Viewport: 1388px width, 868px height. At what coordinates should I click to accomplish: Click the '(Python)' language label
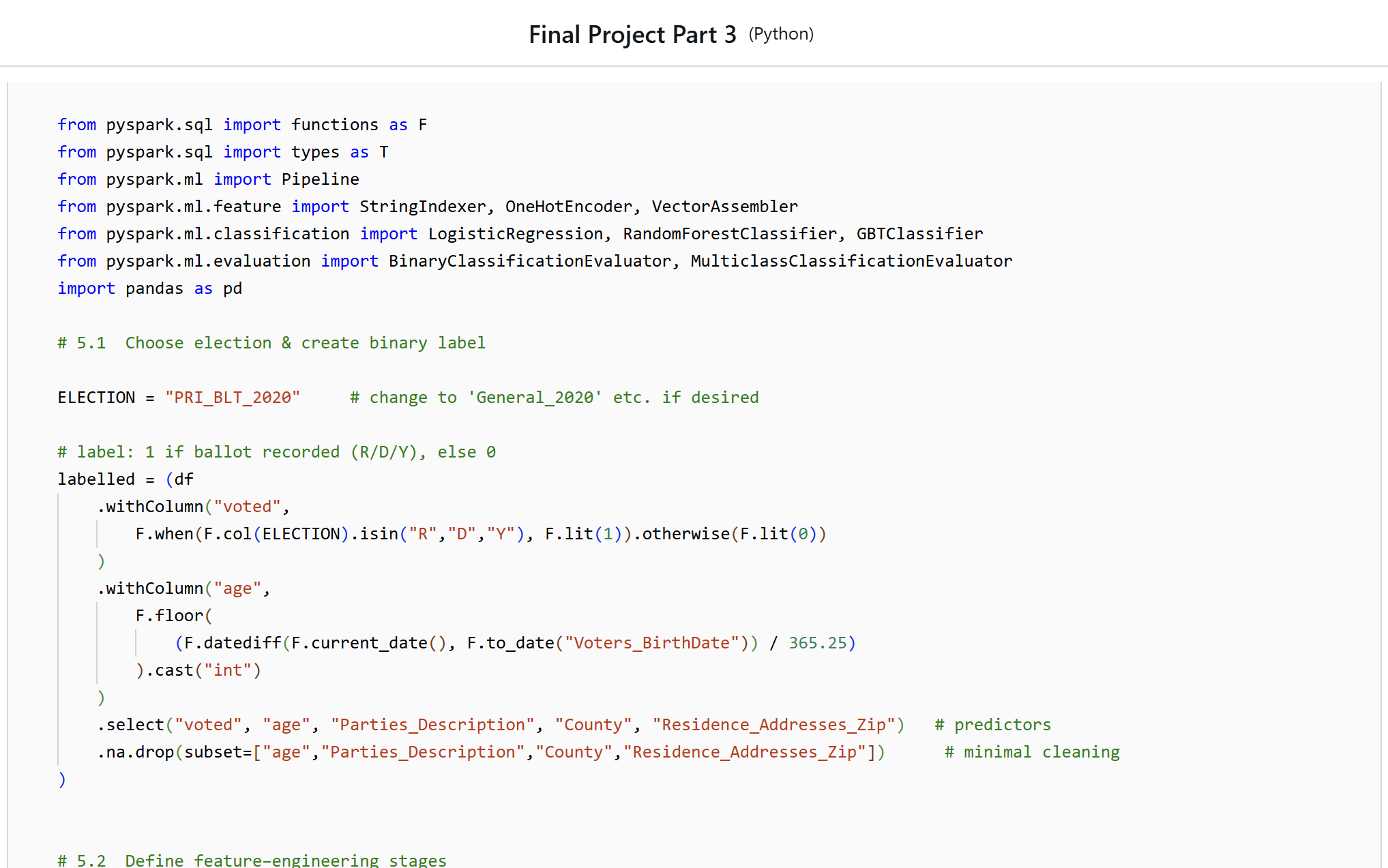point(781,34)
